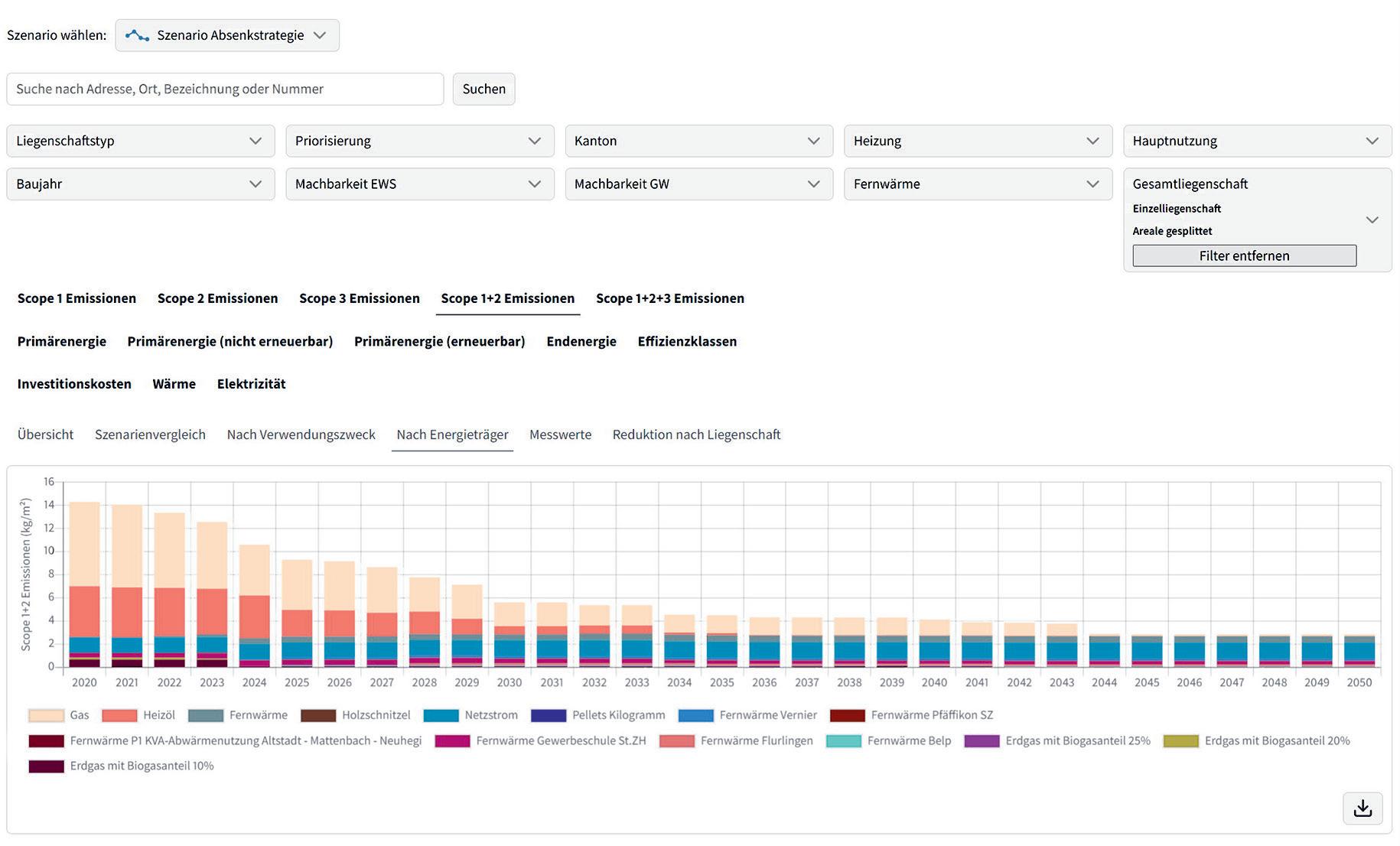Expand the Machbarkeit EWS dropdown
Screen dimensions: 1400x846
click(419, 184)
